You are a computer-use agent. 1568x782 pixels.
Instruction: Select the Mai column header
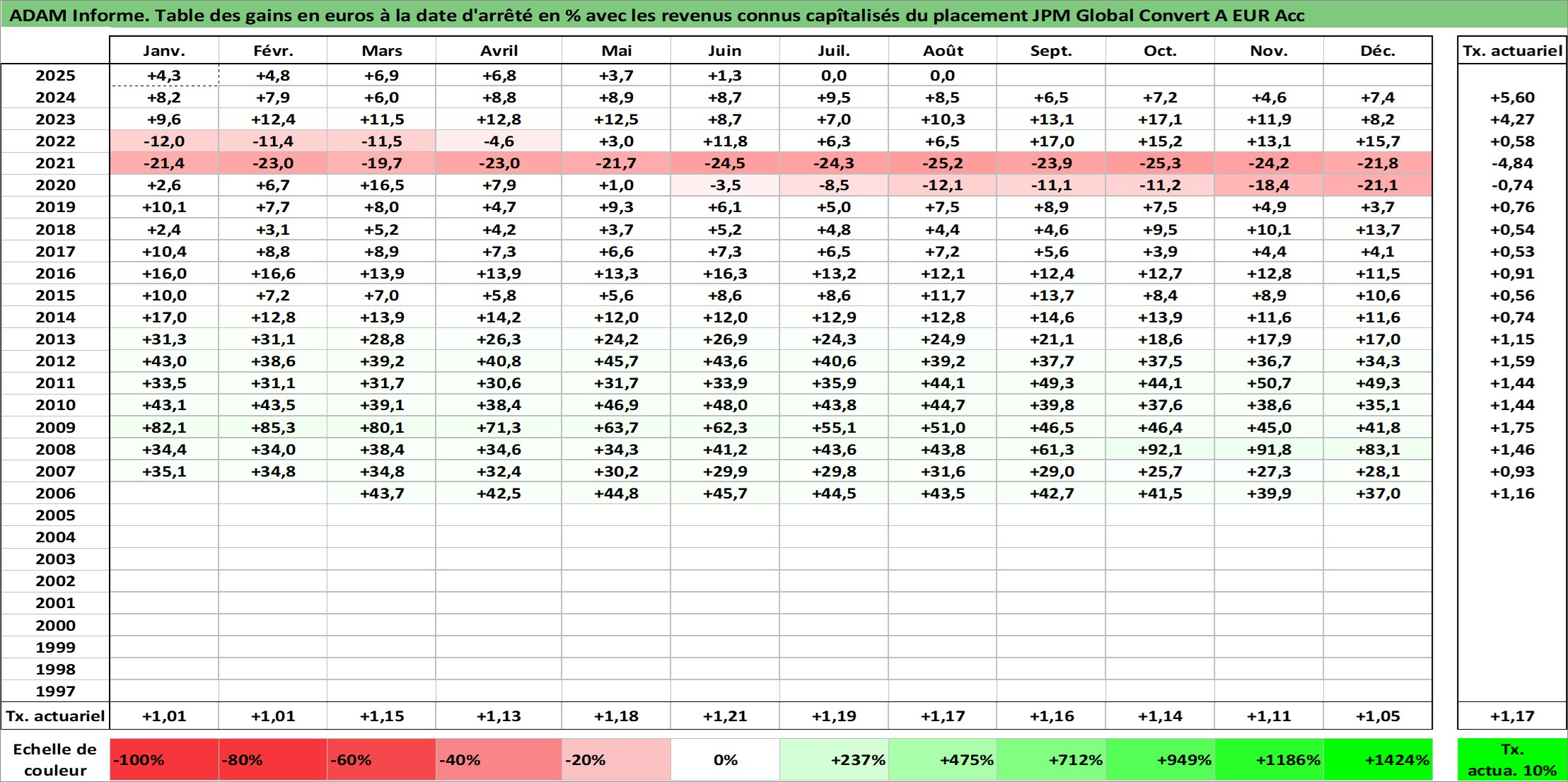point(617,50)
